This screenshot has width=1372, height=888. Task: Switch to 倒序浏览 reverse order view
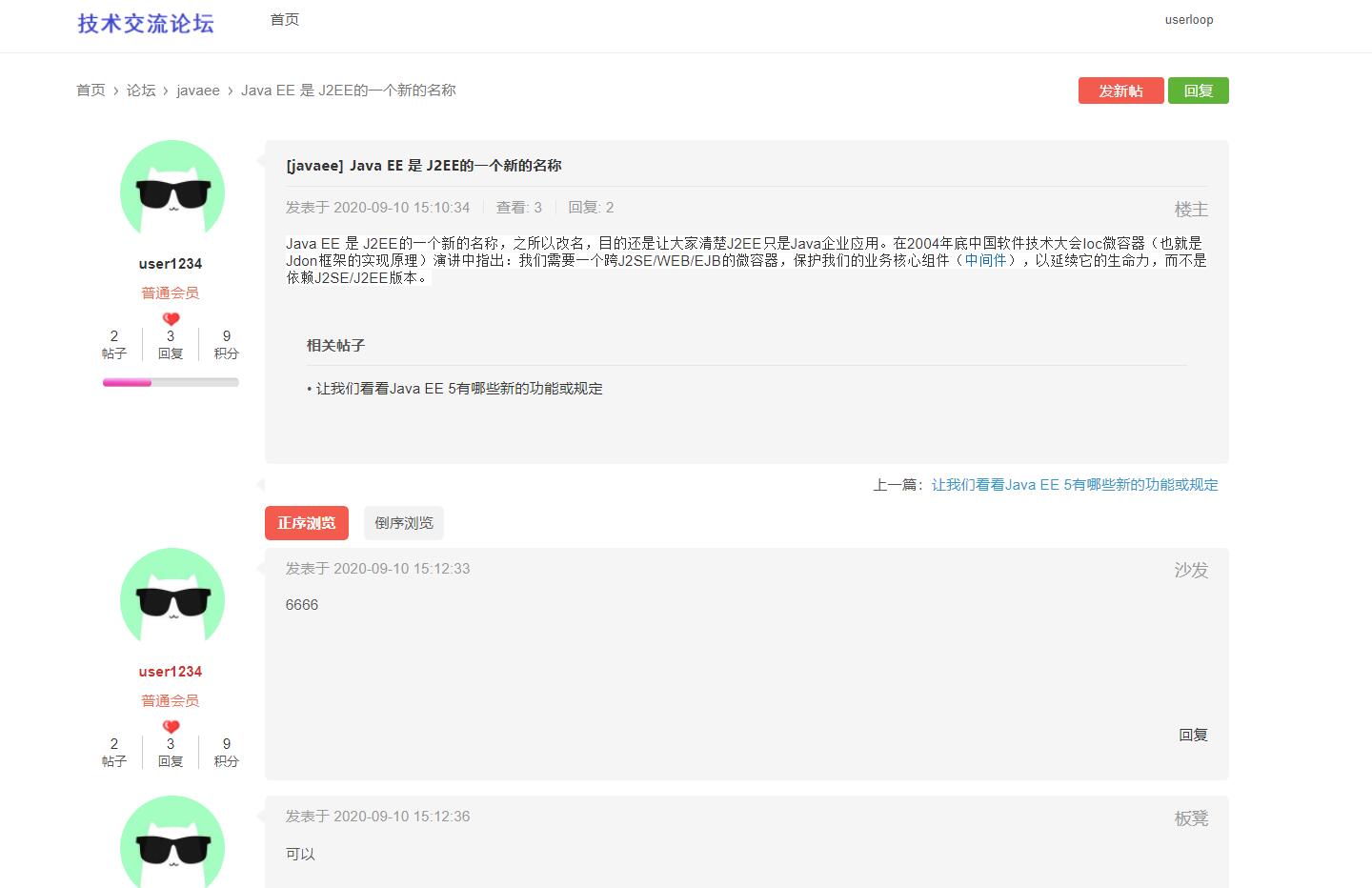tap(403, 522)
